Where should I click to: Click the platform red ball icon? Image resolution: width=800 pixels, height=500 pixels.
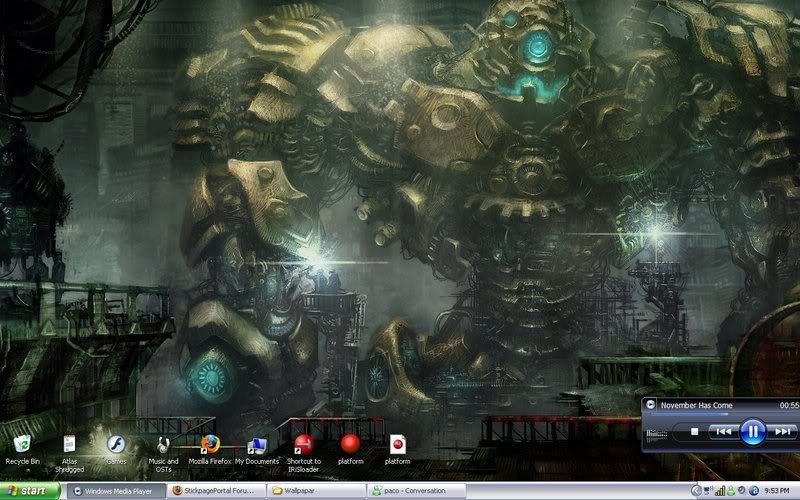[350, 443]
